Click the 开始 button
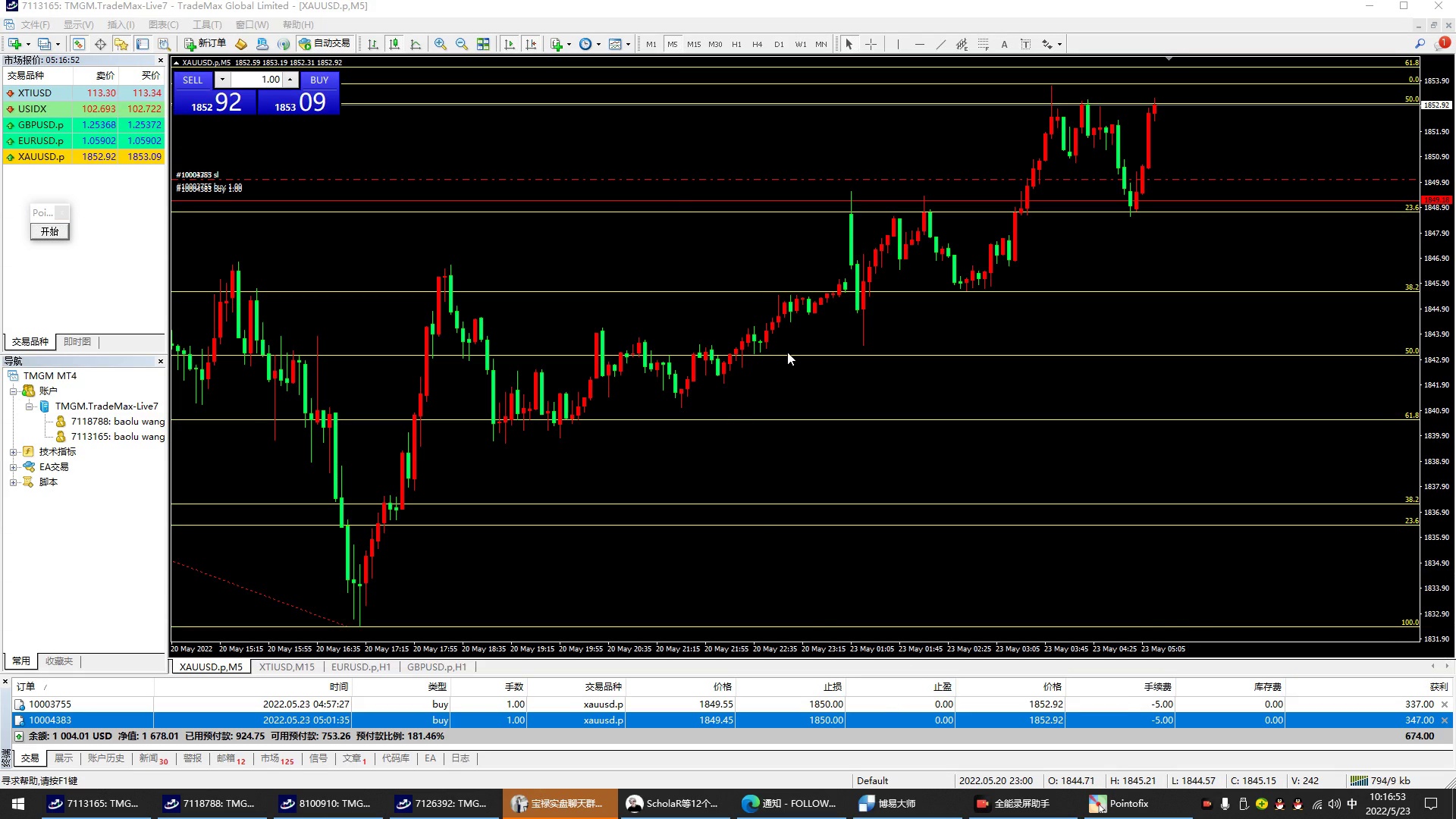The image size is (1456, 819). click(x=49, y=231)
